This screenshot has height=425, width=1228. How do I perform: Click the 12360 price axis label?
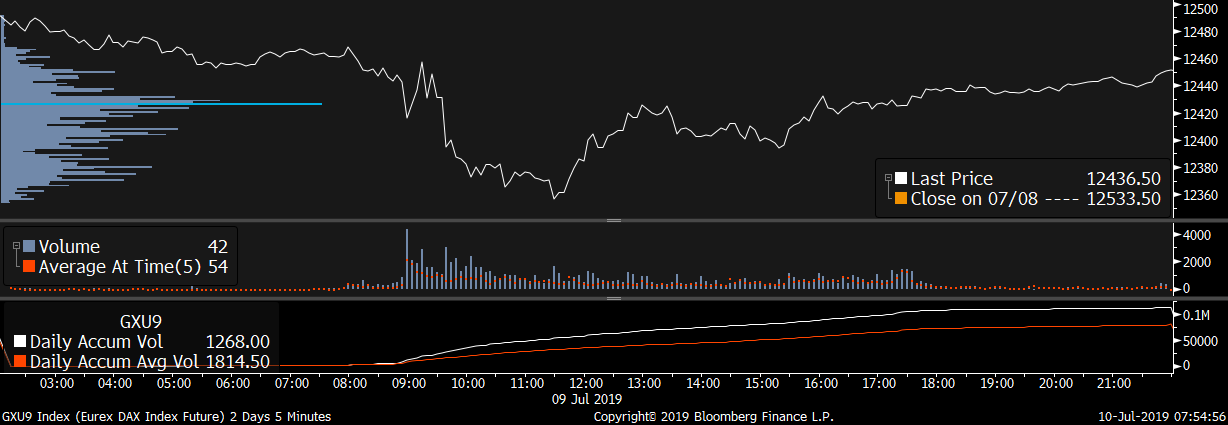(1200, 195)
